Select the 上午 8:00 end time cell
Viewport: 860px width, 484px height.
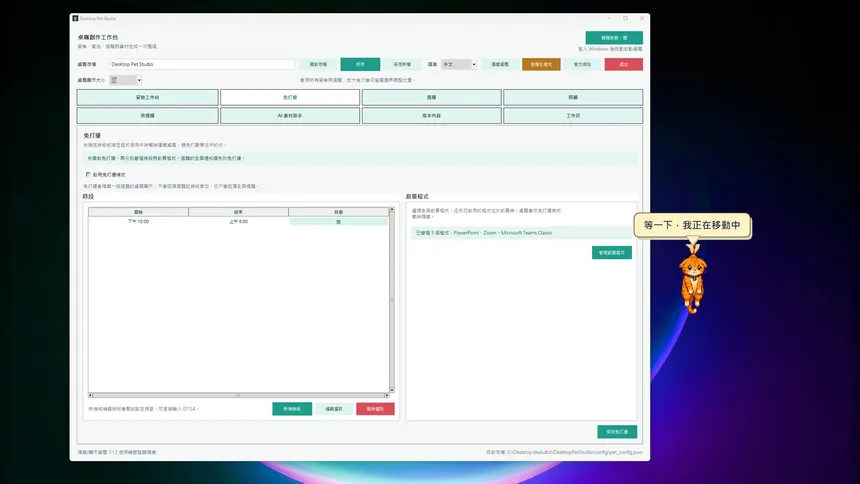pos(238,222)
